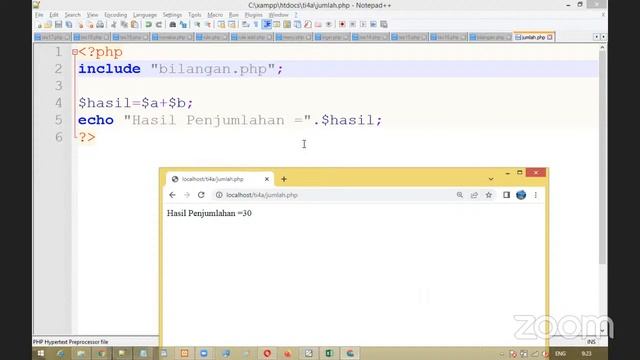640x360 pixels.
Task: Click the ENG language indicator in tray
Action: click(560, 353)
